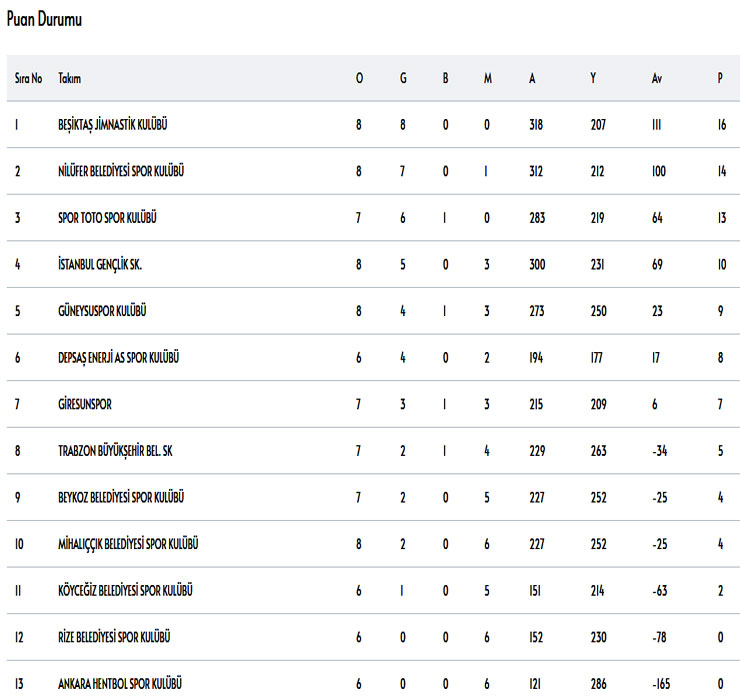Click Mihalıççık Belediyesi Spor Kulübü name

pyautogui.click(x=128, y=543)
